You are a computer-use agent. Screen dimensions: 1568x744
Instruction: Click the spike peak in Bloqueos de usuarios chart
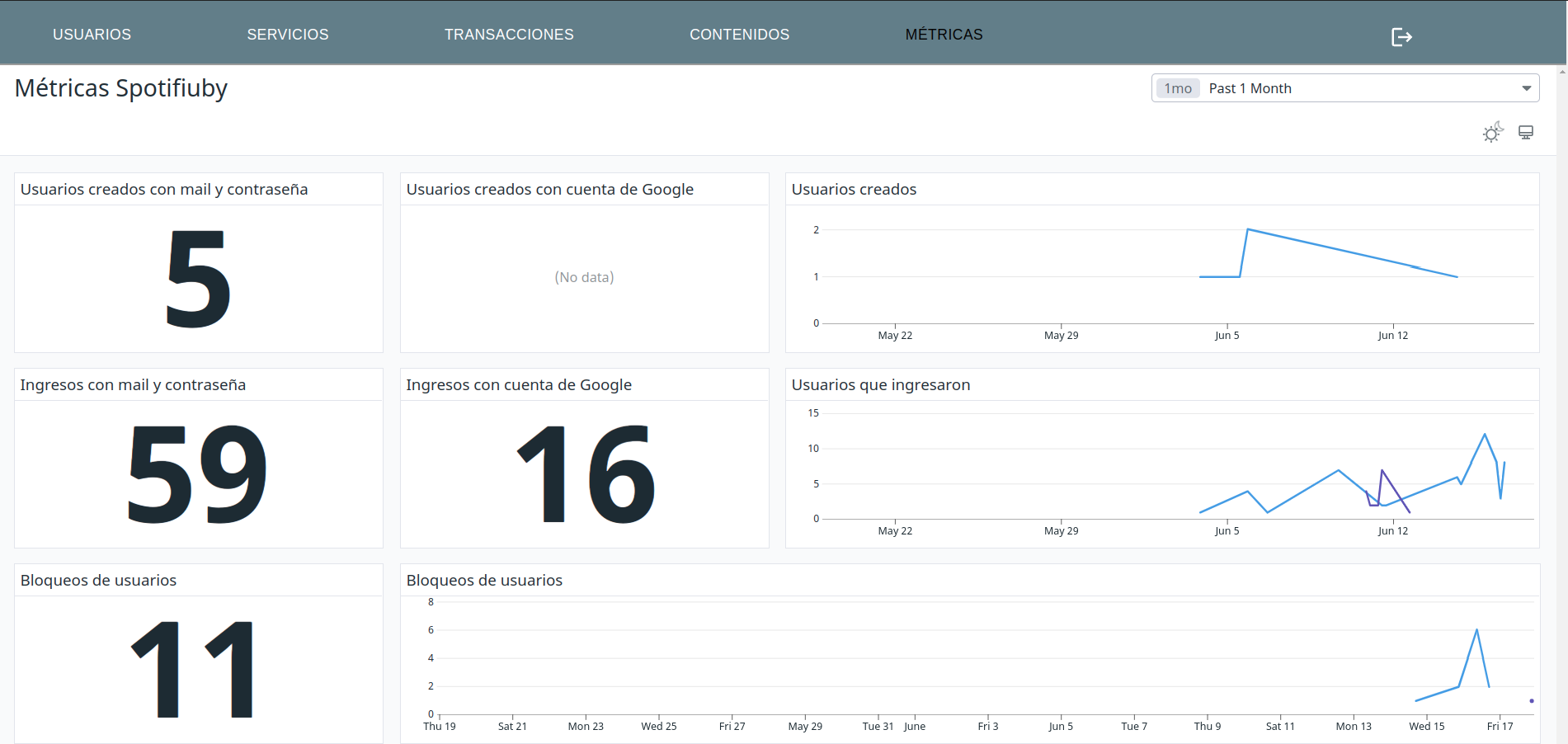click(1476, 630)
